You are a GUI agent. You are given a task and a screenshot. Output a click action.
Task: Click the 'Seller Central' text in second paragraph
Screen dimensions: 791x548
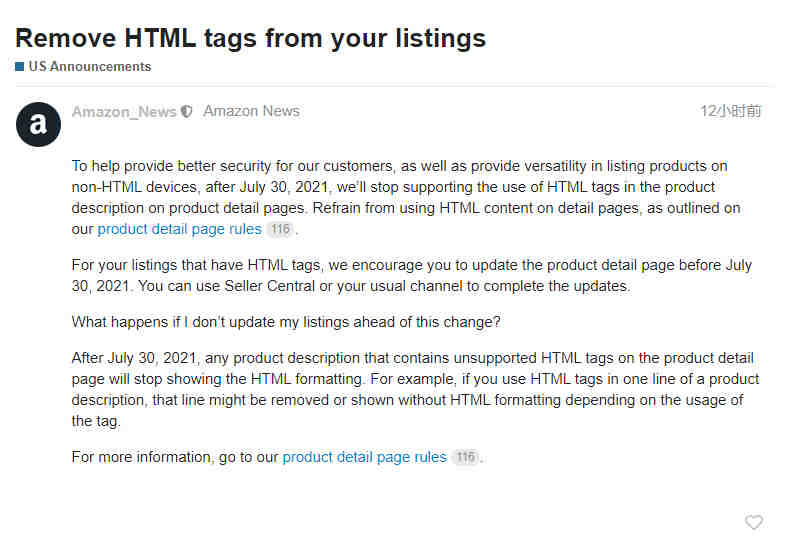[x=269, y=286]
